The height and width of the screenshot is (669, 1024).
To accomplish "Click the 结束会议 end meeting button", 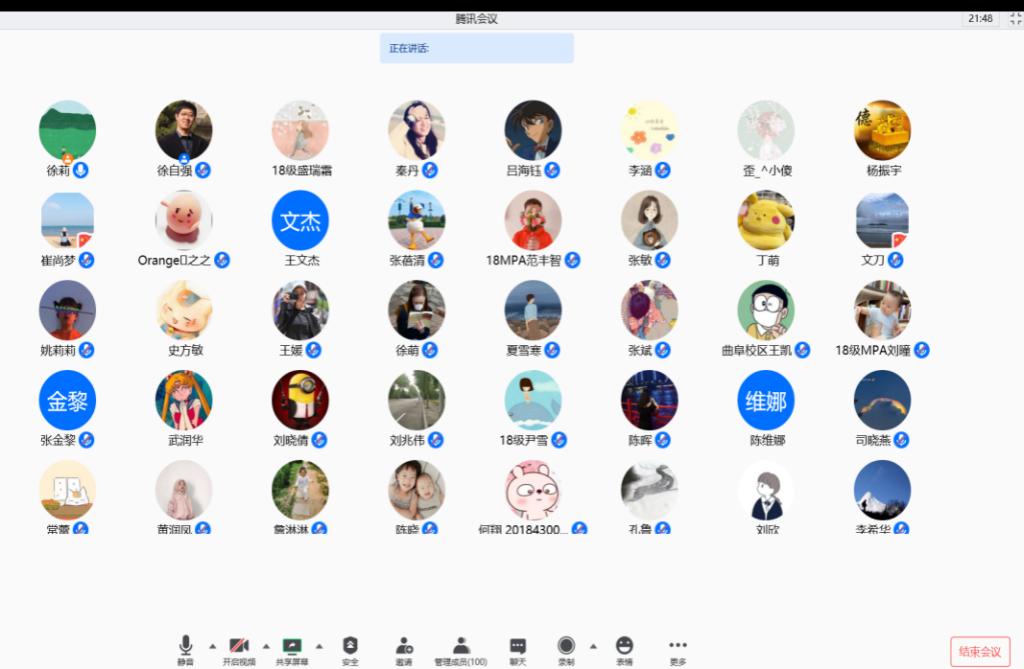I will click(x=979, y=652).
